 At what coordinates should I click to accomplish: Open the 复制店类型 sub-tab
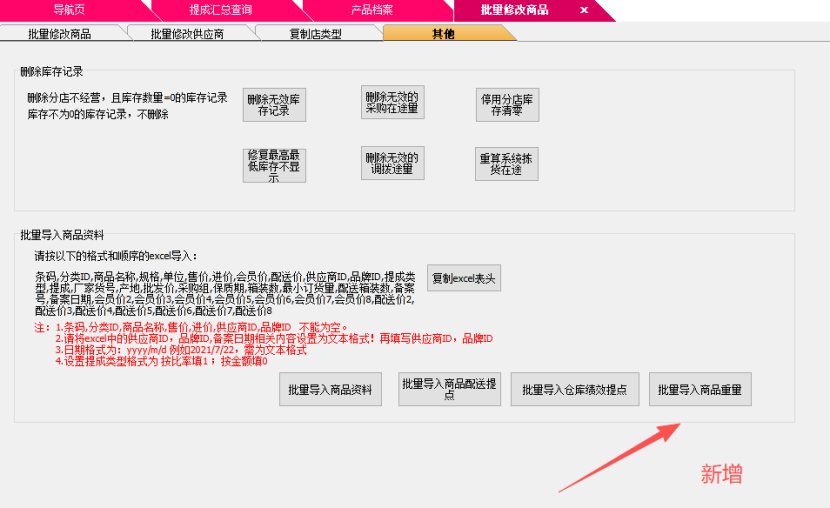pyautogui.click(x=315, y=34)
